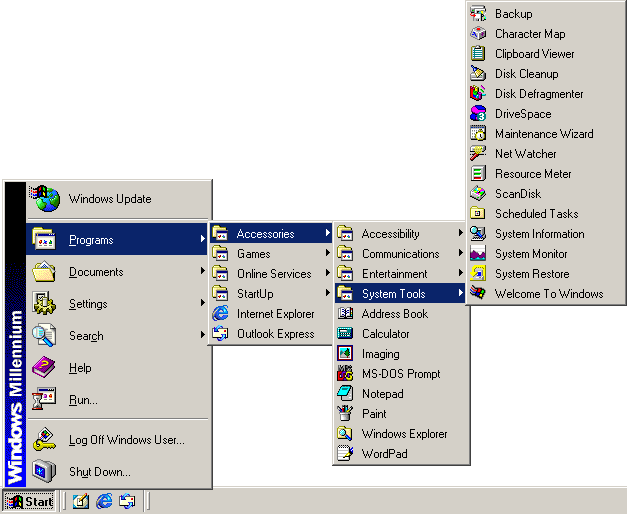Image resolution: width=627 pixels, height=514 pixels.
Task: Click the ScanDisk icon
Action: point(478,194)
